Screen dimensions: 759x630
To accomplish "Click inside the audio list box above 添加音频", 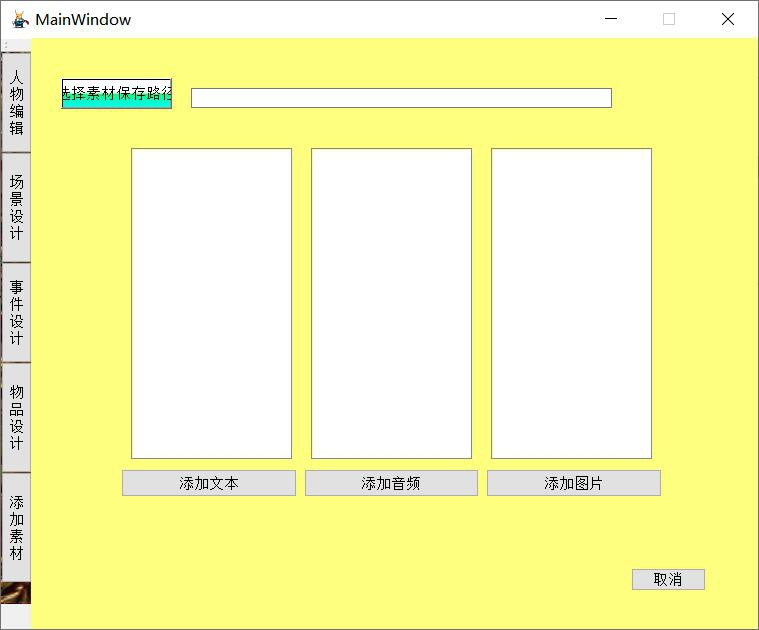I will [x=392, y=303].
